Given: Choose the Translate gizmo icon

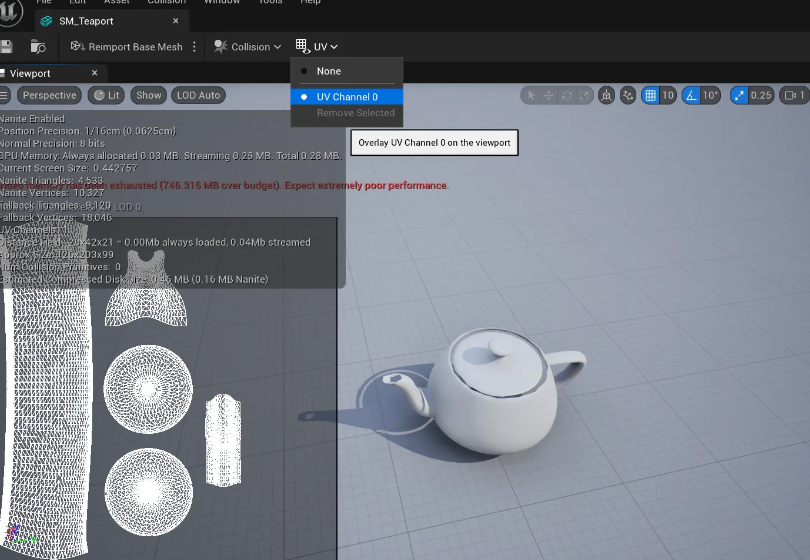Looking at the screenshot, I should coord(549,95).
